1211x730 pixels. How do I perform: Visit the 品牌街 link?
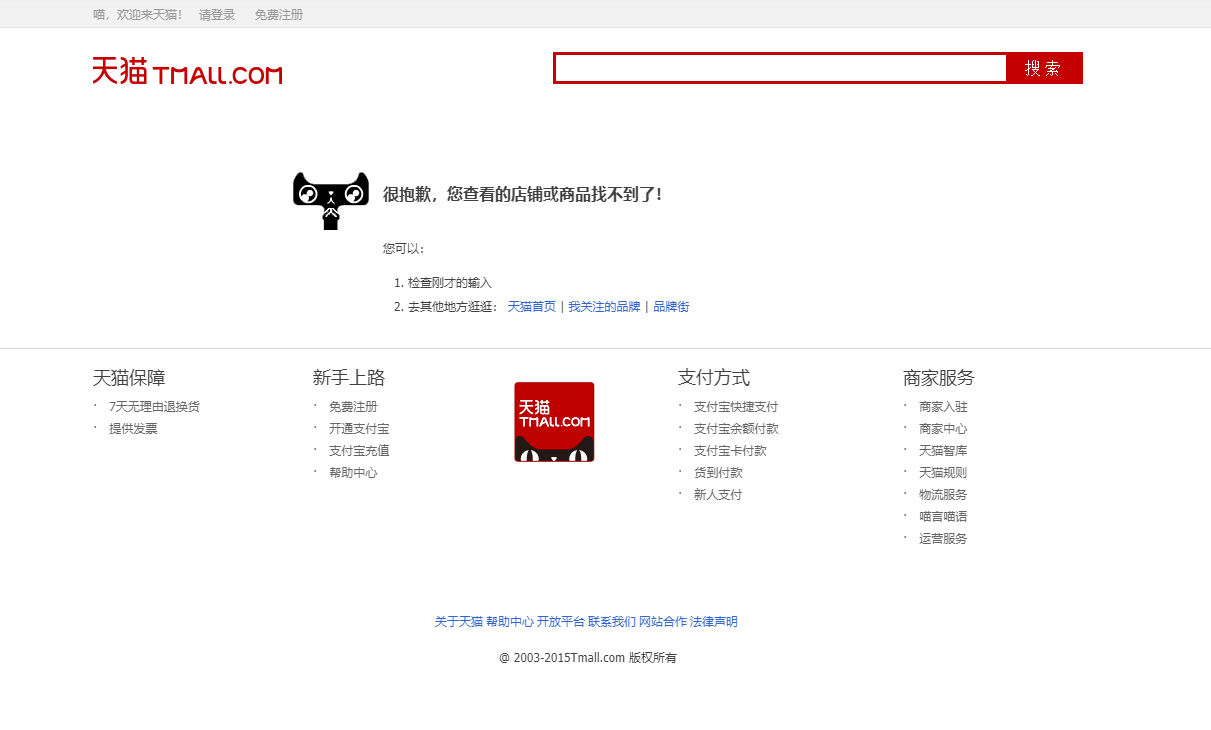[x=671, y=307]
